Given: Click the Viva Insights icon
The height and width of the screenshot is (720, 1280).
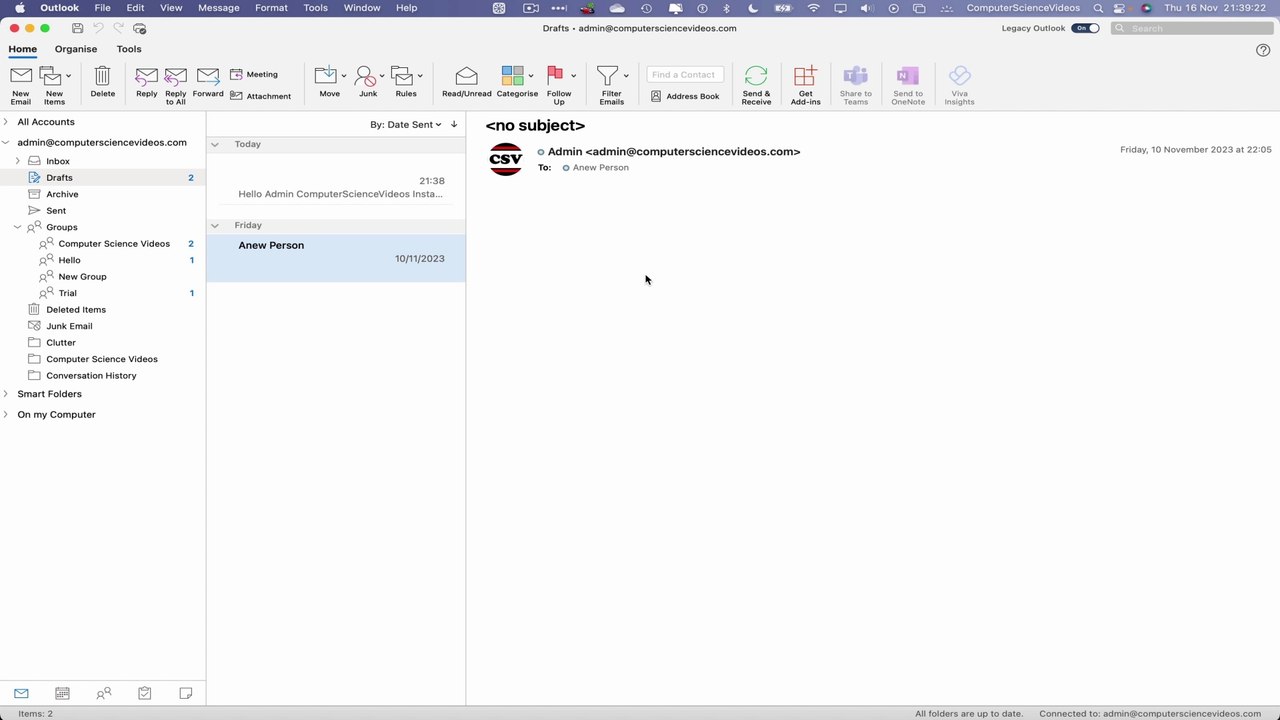Looking at the screenshot, I should (959, 76).
